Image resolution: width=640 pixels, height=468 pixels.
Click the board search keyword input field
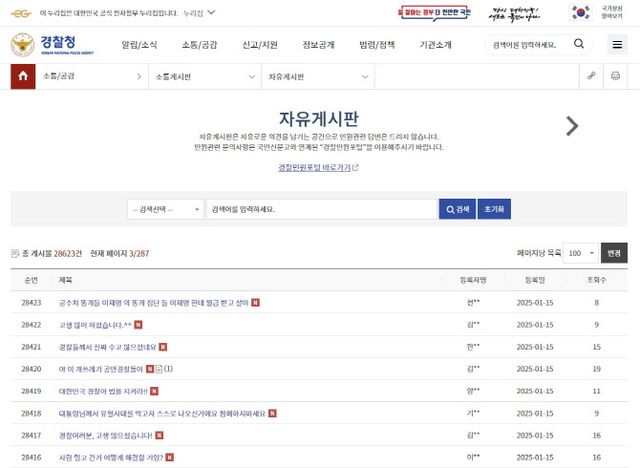click(320, 209)
